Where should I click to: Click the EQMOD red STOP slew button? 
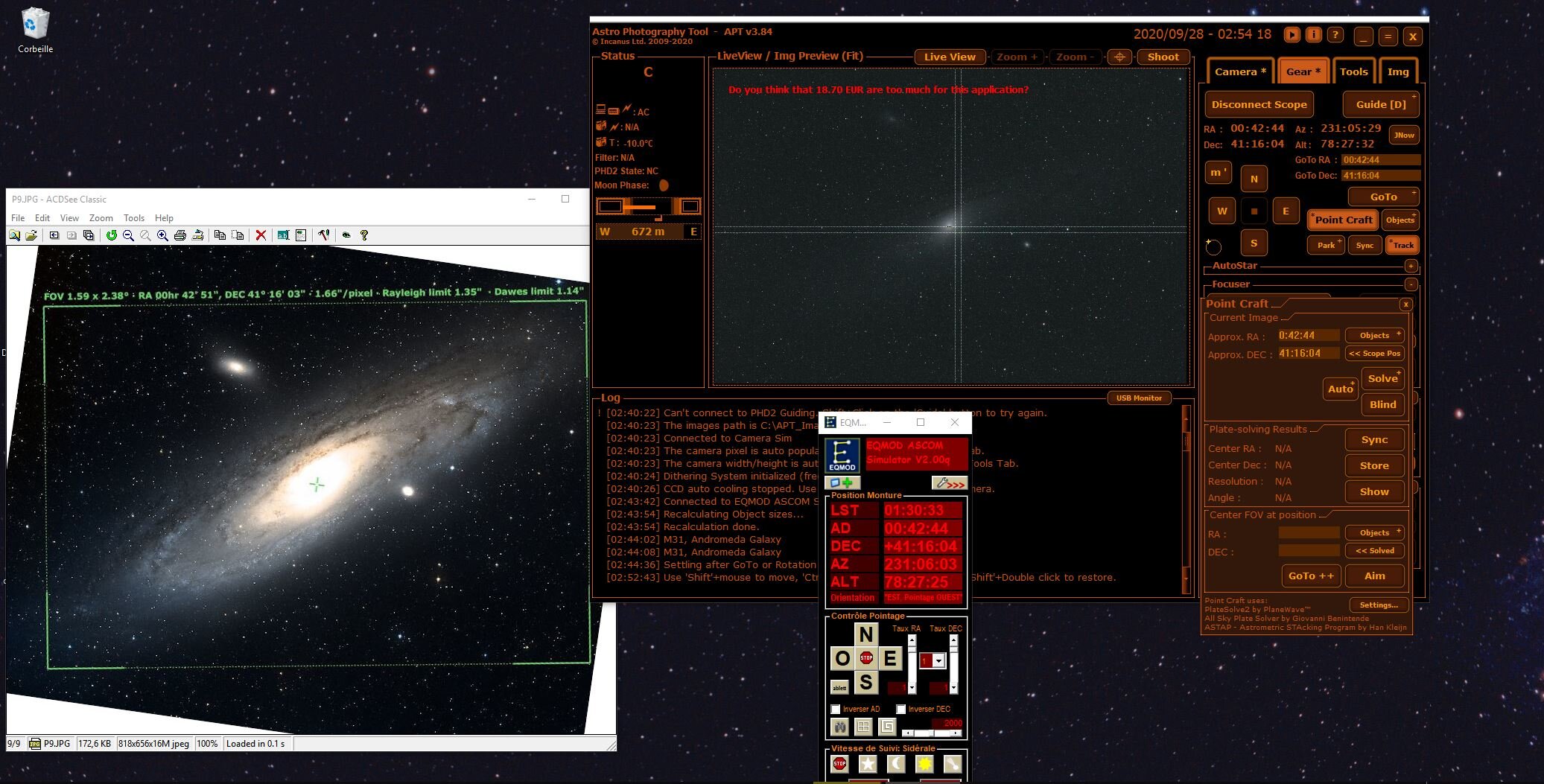866,658
